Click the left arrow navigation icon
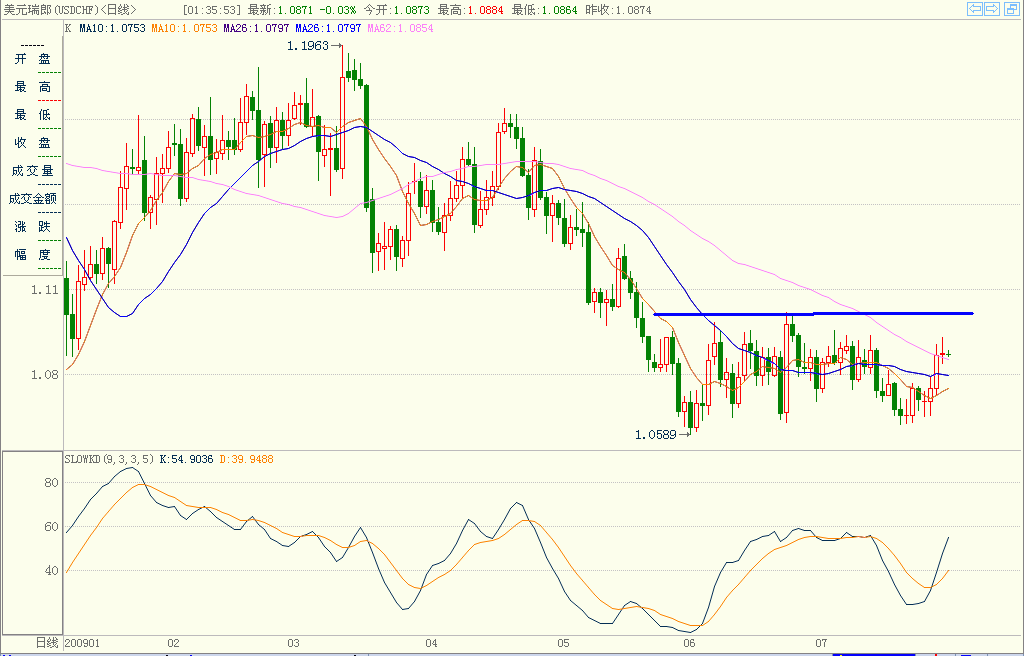 click(975, 8)
